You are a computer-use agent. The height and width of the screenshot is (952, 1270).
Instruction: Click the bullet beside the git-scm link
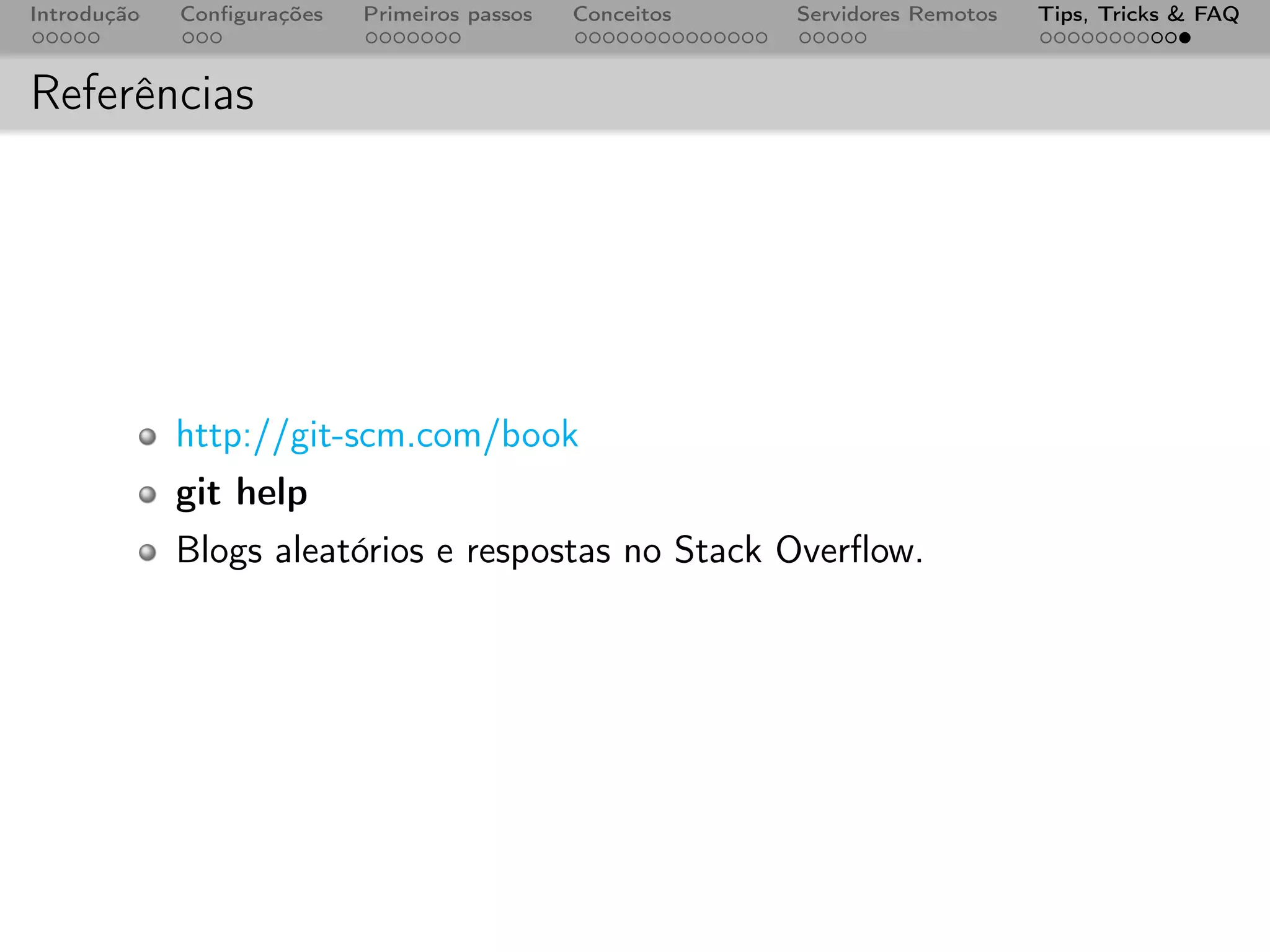pyautogui.click(x=148, y=437)
